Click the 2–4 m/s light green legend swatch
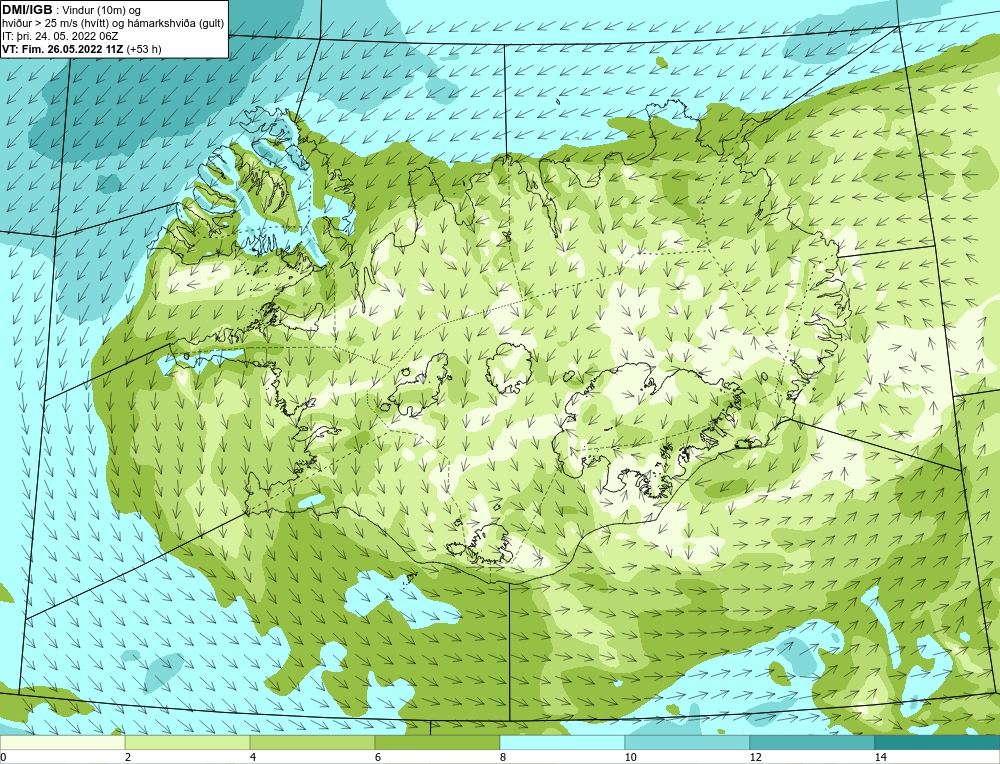1000x764 pixels. point(188,742)
